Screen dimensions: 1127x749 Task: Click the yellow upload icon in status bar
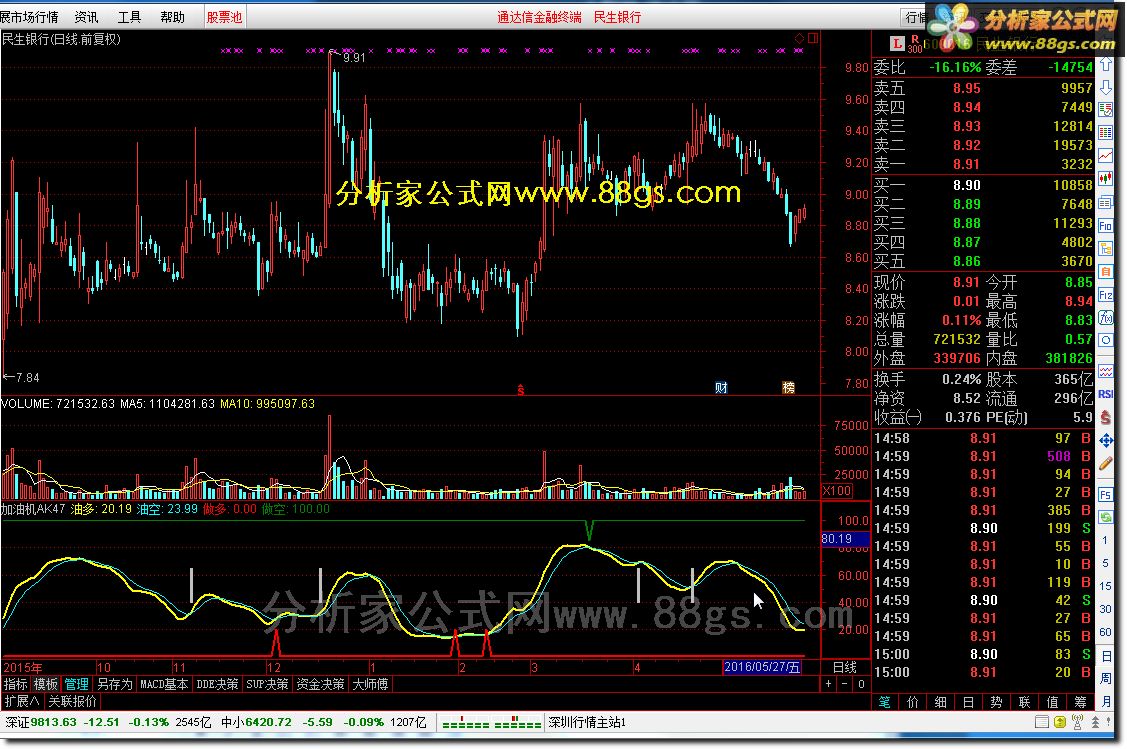pos(1059,722)
